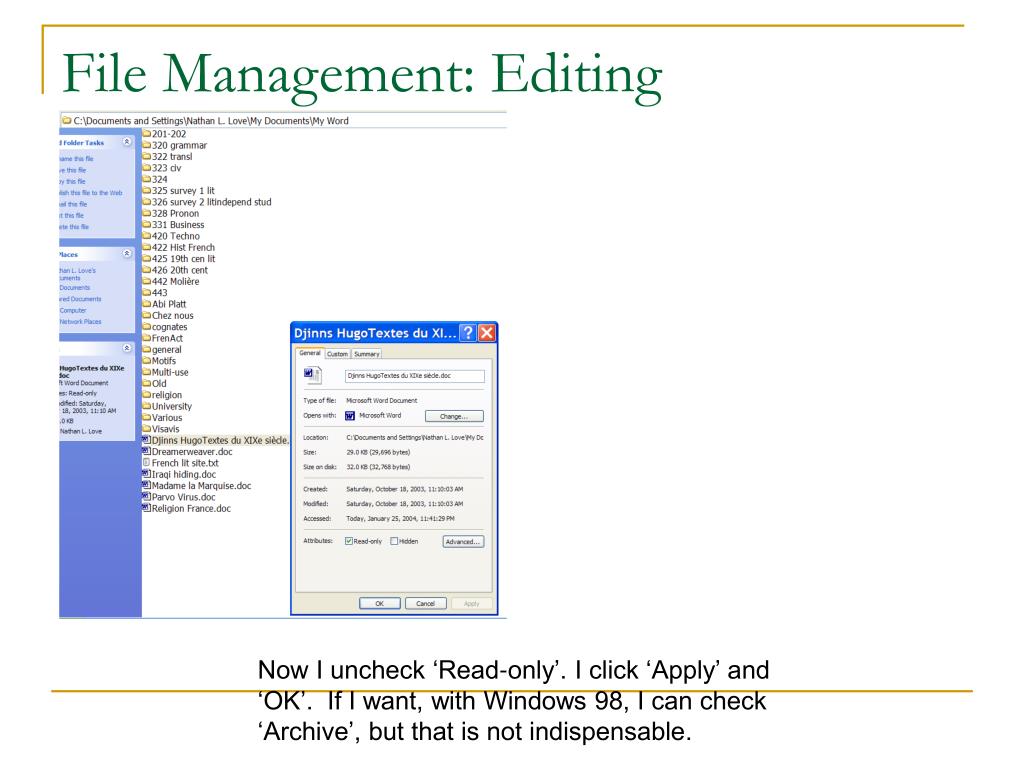This screenshot has height=768, width=1024.
Task: Select Religion France.doc Word icon
Action: [147, 508]
